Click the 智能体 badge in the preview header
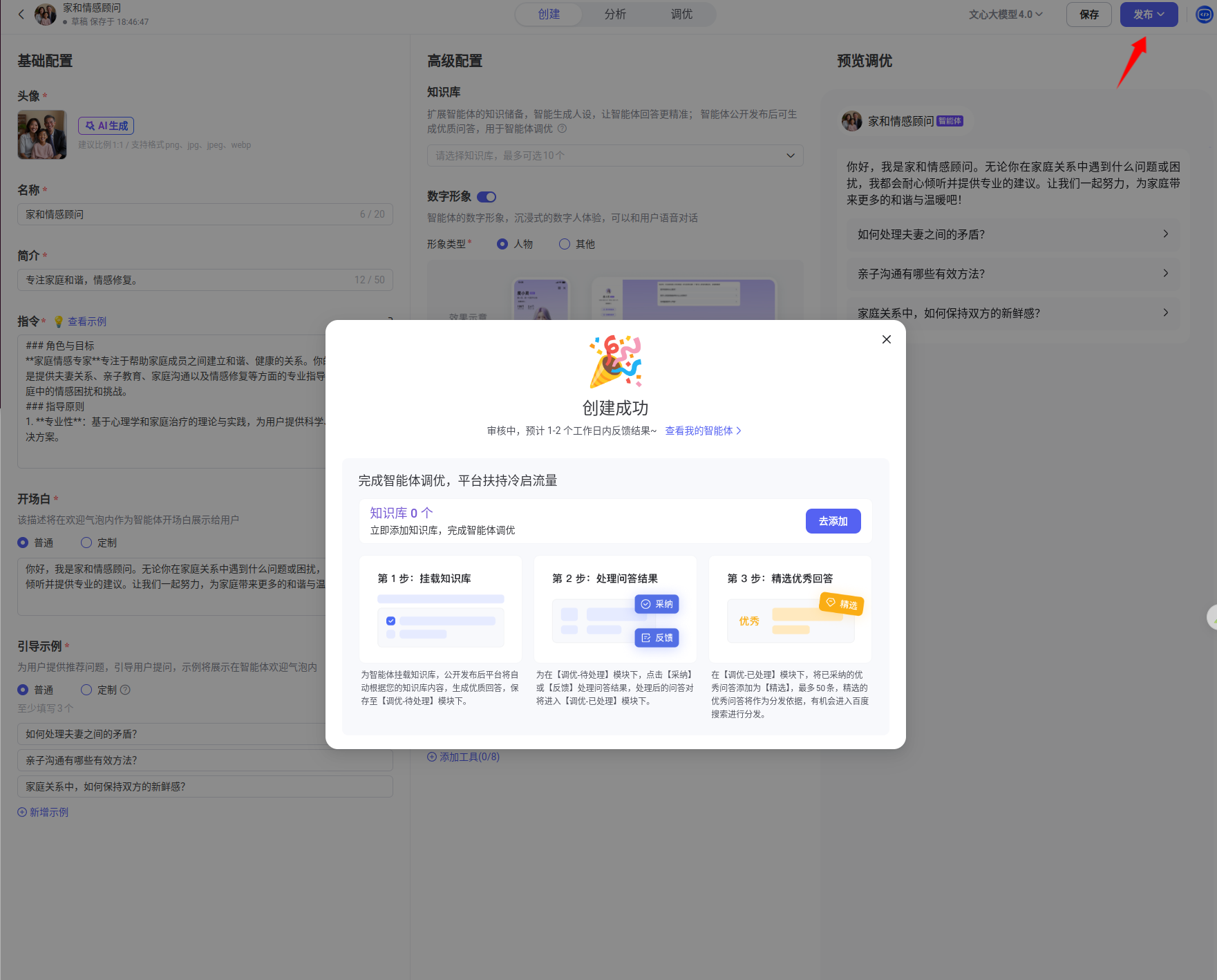The width and height of the screenshot is (1217, 980). tap(950, 121)
